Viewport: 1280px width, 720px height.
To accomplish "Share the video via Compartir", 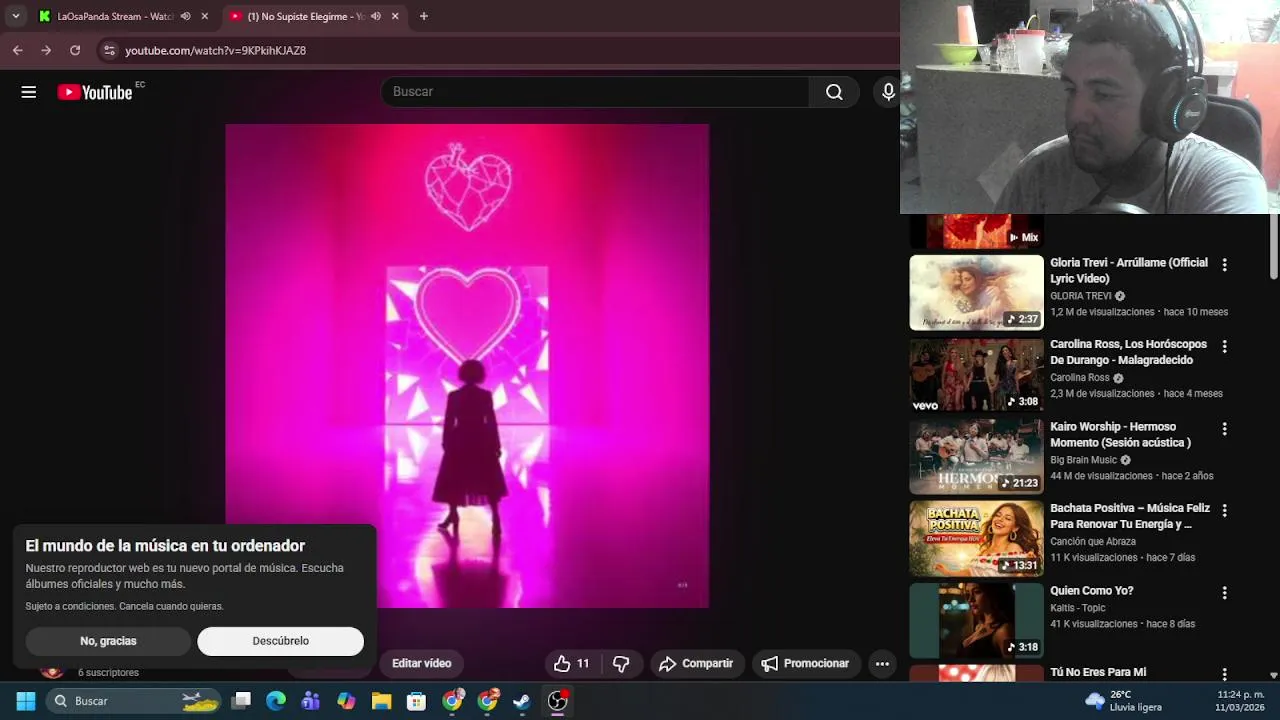I will (x=696, y=663).
